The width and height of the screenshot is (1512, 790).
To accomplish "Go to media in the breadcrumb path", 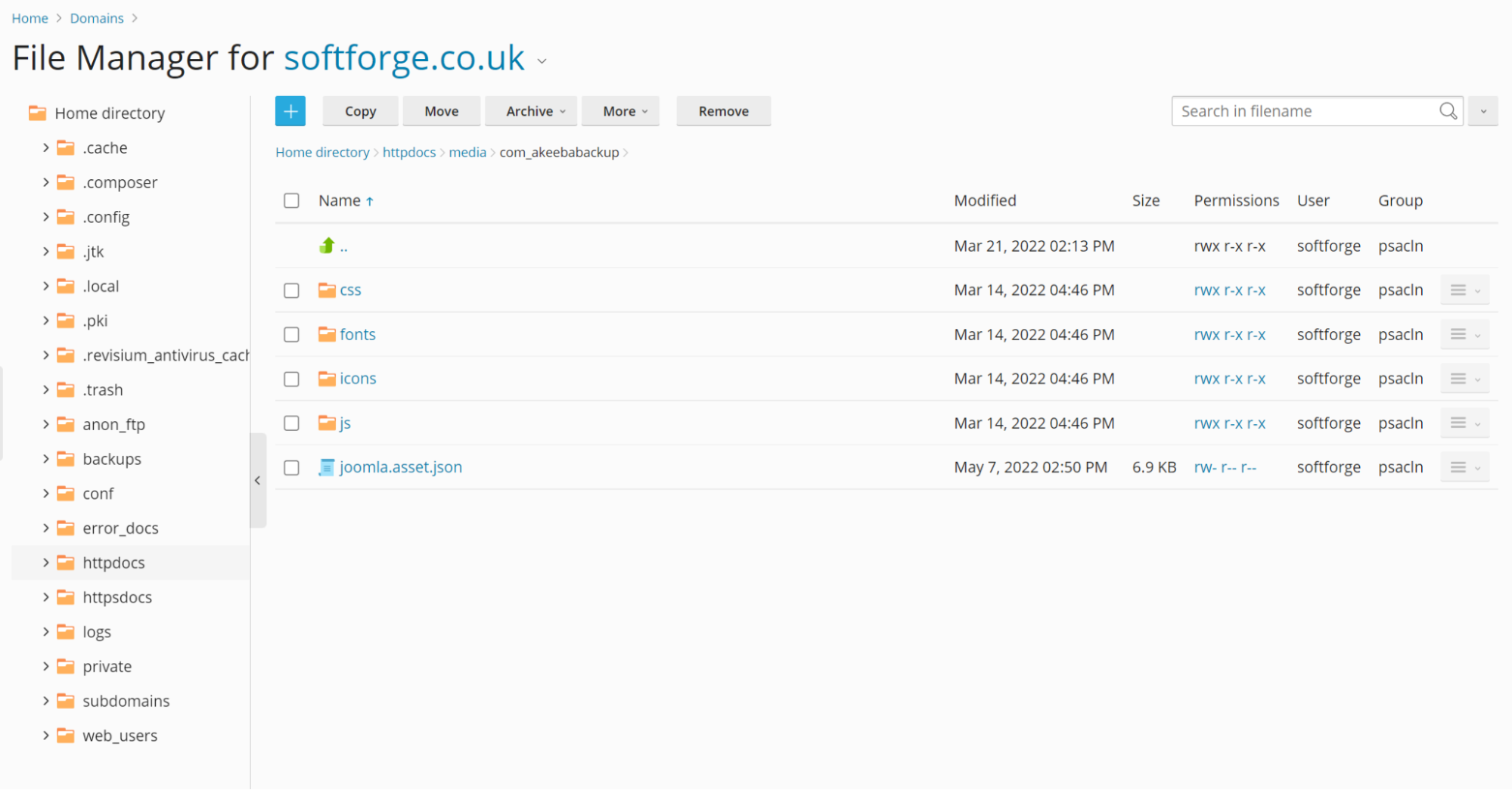I will [x=467, y=152].
